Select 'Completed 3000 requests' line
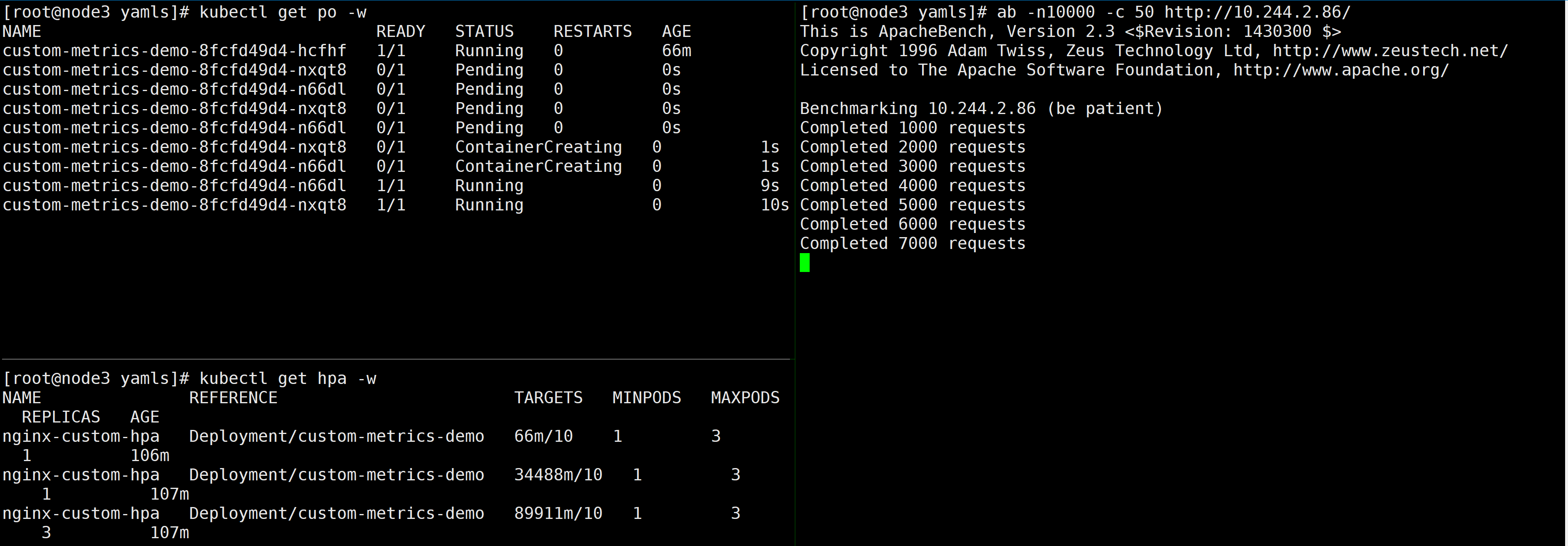1568x546 pixels. click(x=913, y=166)
